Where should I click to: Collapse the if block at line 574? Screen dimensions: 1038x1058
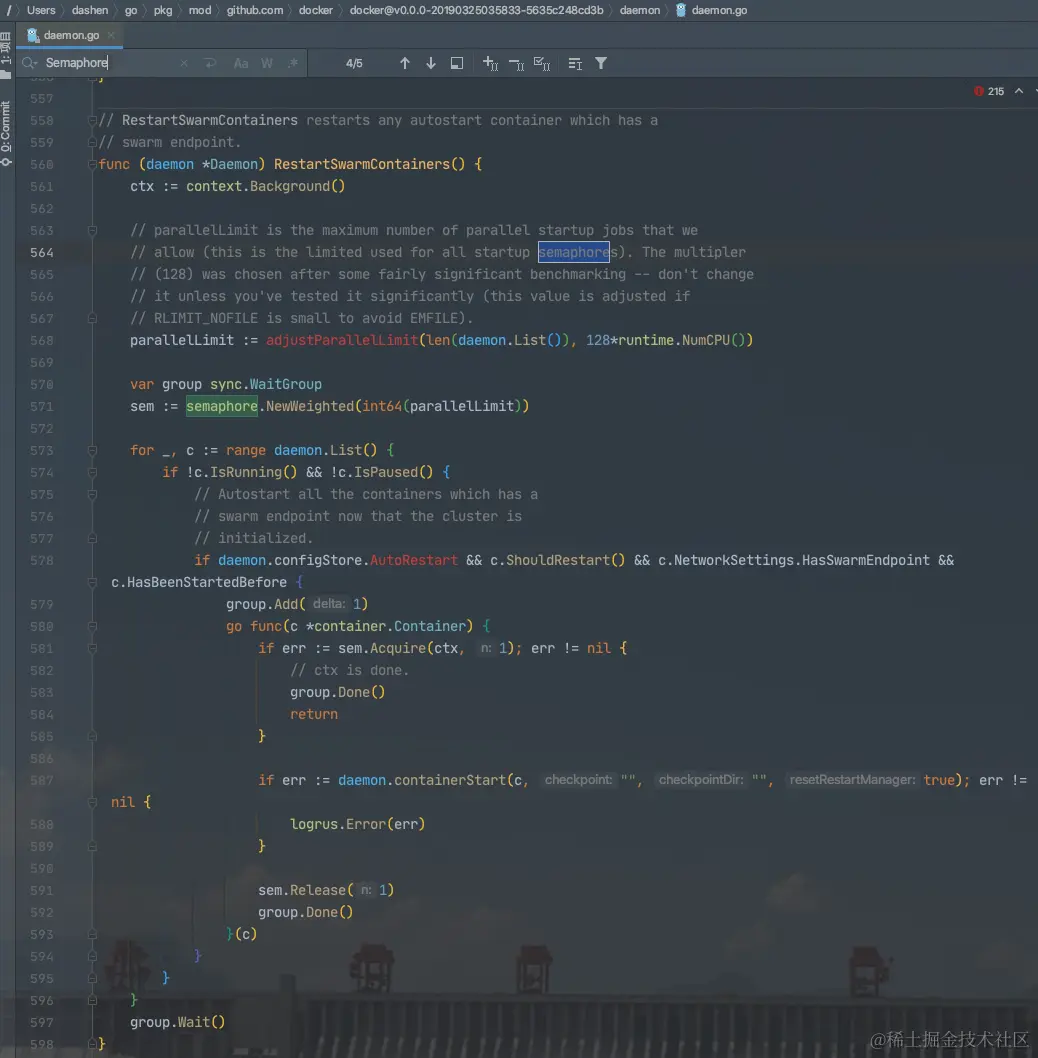92,473
